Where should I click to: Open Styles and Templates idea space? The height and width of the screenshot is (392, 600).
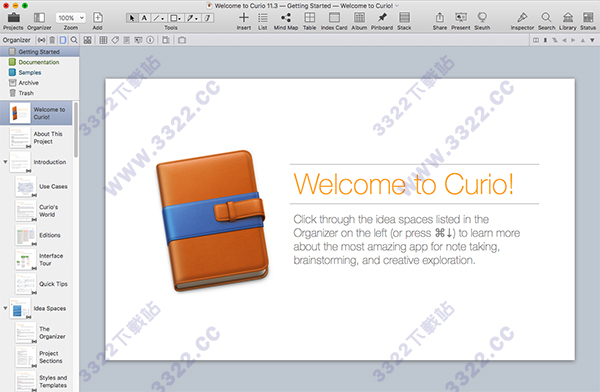42,381
